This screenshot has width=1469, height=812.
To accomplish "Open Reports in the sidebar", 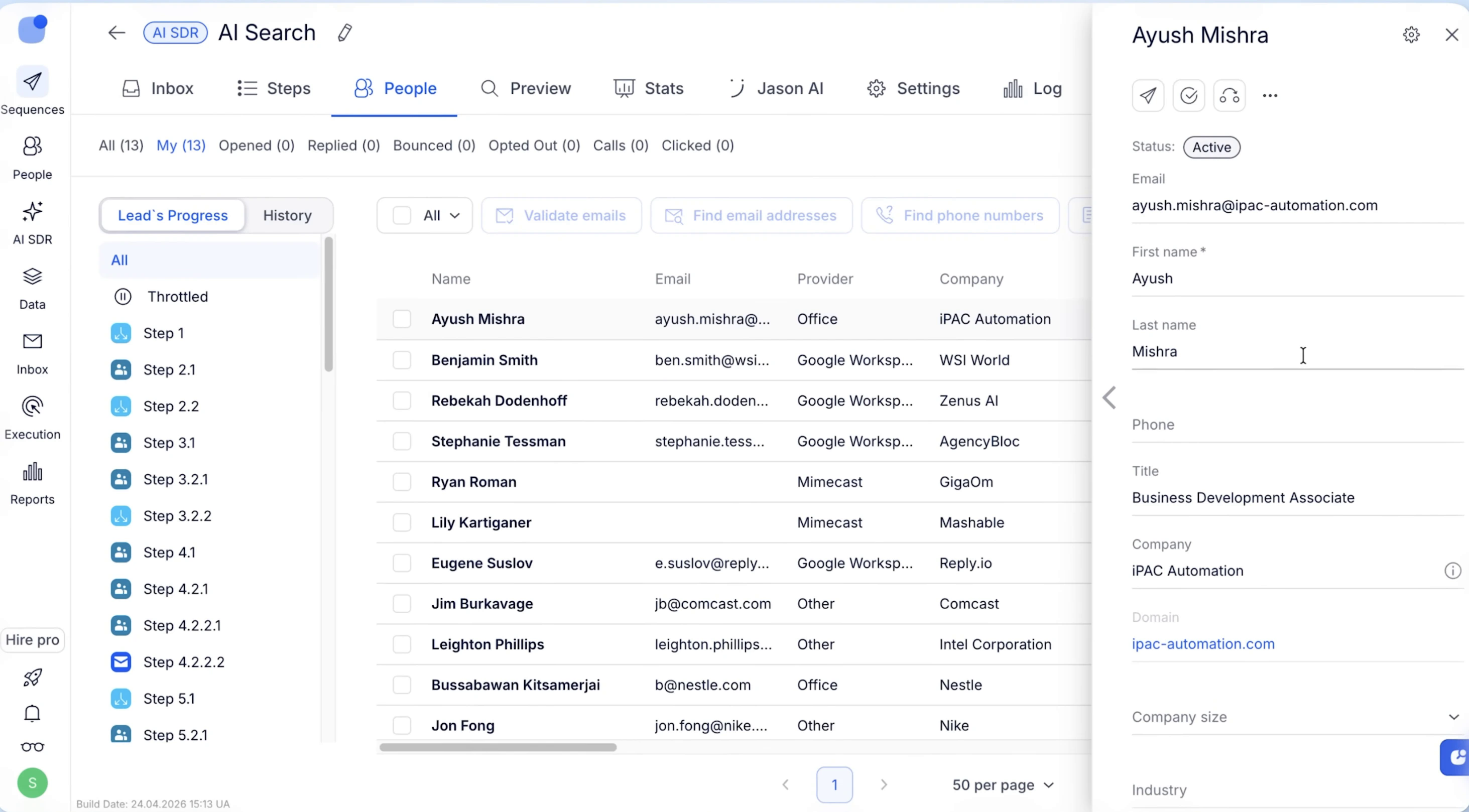I will click(32, 483).
